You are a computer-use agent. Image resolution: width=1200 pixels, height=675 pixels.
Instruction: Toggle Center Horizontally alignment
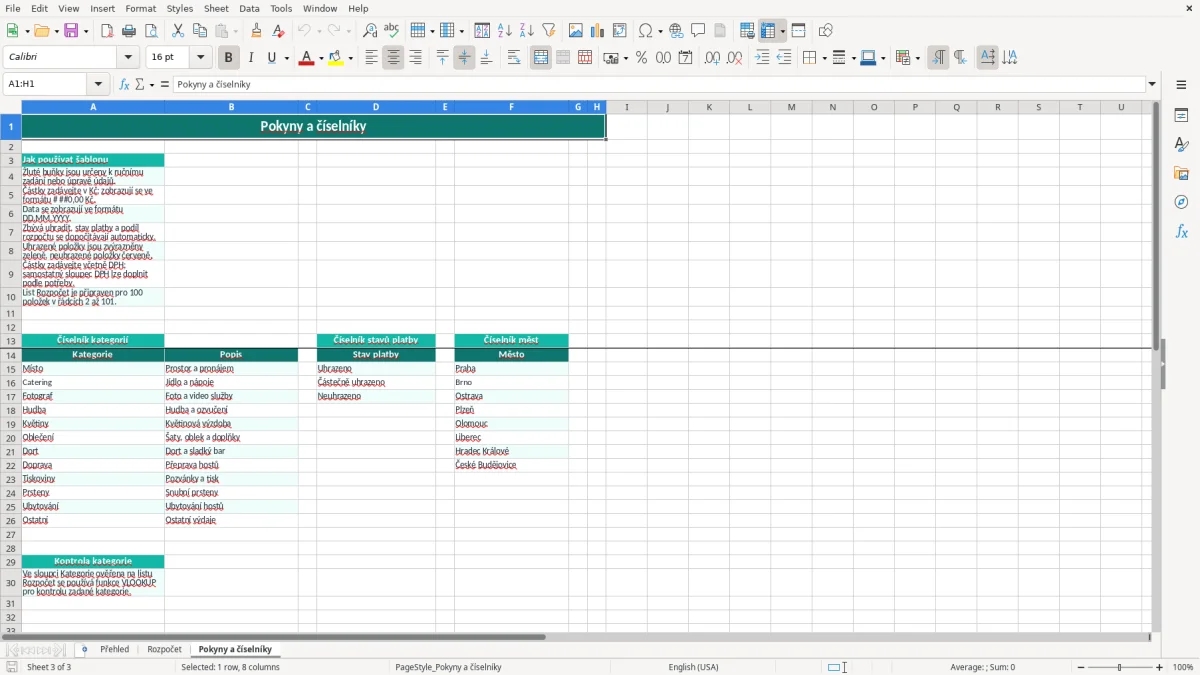click(x=393, y=58)
